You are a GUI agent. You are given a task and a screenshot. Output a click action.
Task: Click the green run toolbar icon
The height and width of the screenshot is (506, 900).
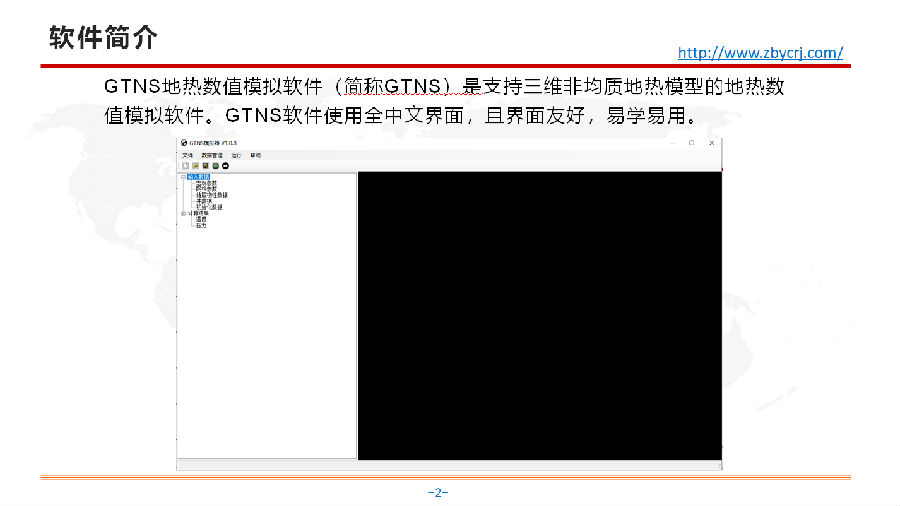[x=215, y=165]
